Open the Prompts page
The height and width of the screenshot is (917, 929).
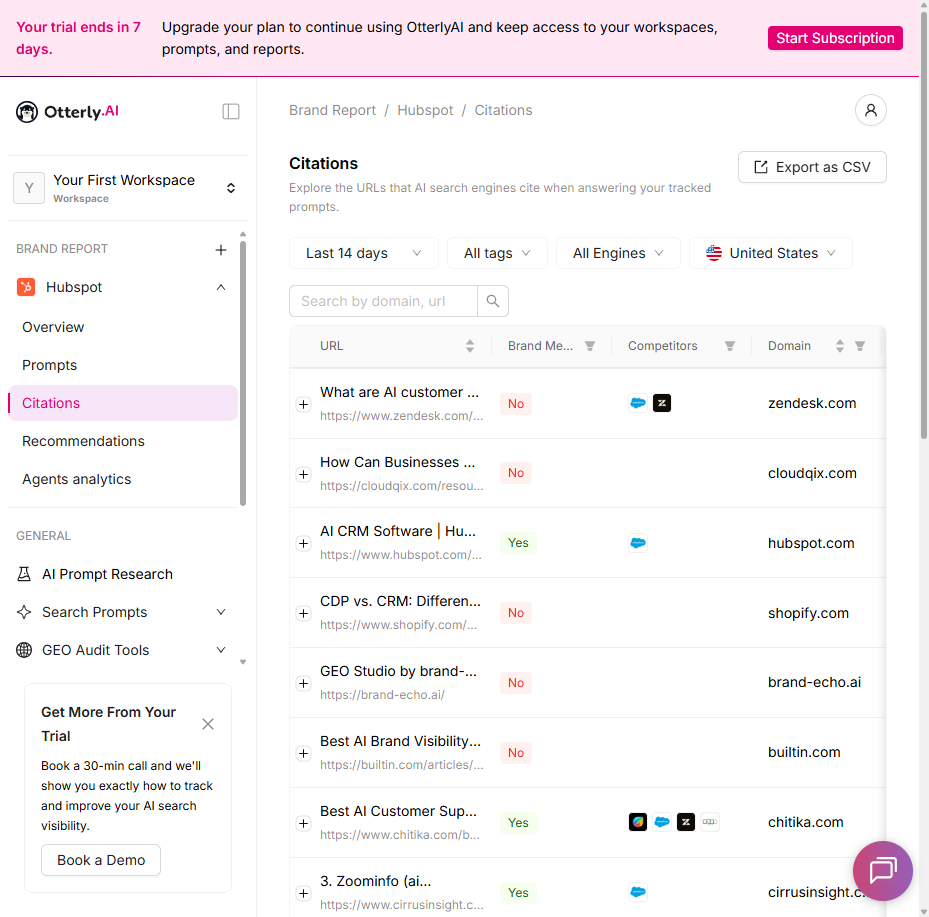(49, 365)
